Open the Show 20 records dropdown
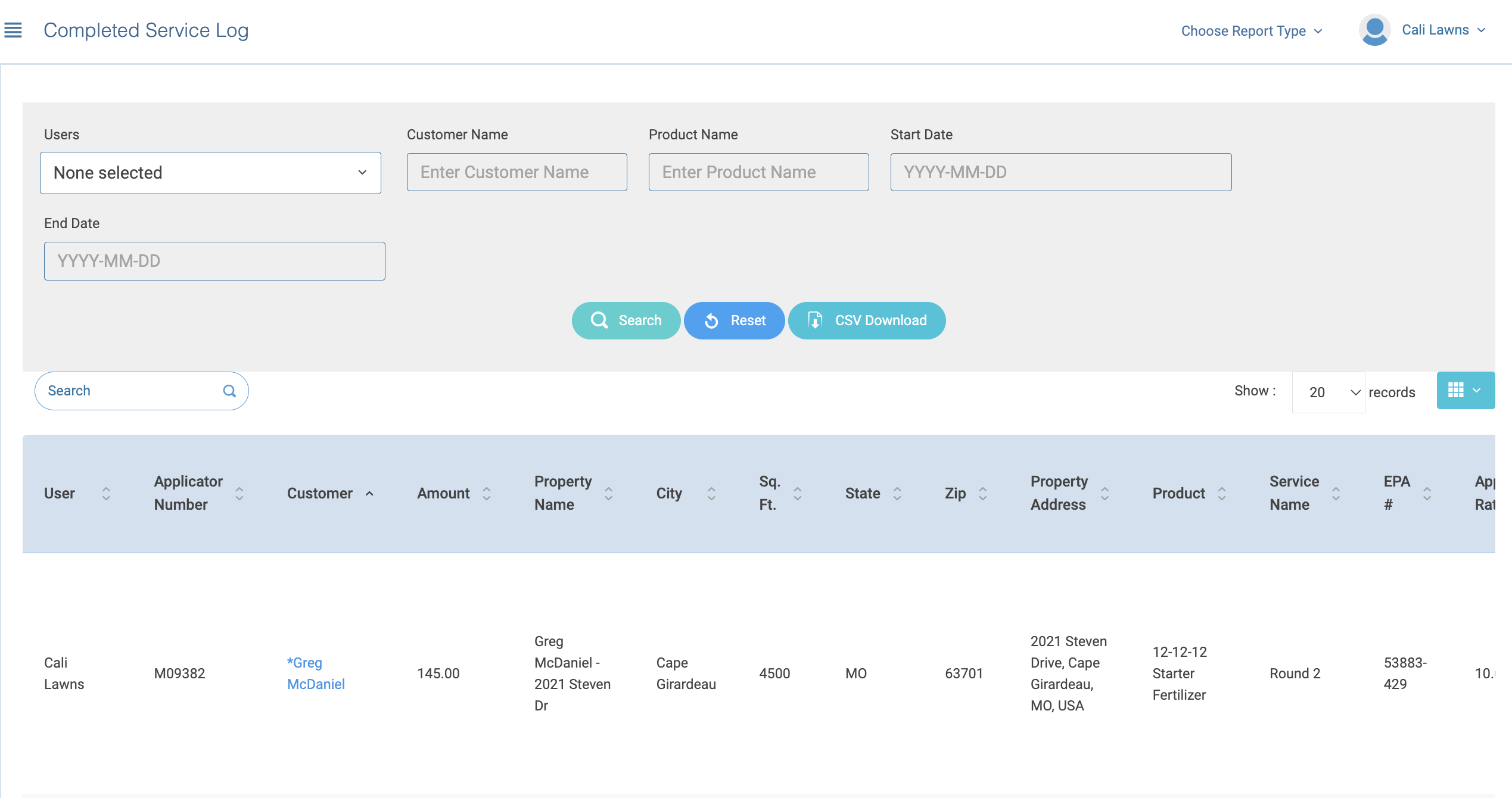 (x=1328, y=392)
